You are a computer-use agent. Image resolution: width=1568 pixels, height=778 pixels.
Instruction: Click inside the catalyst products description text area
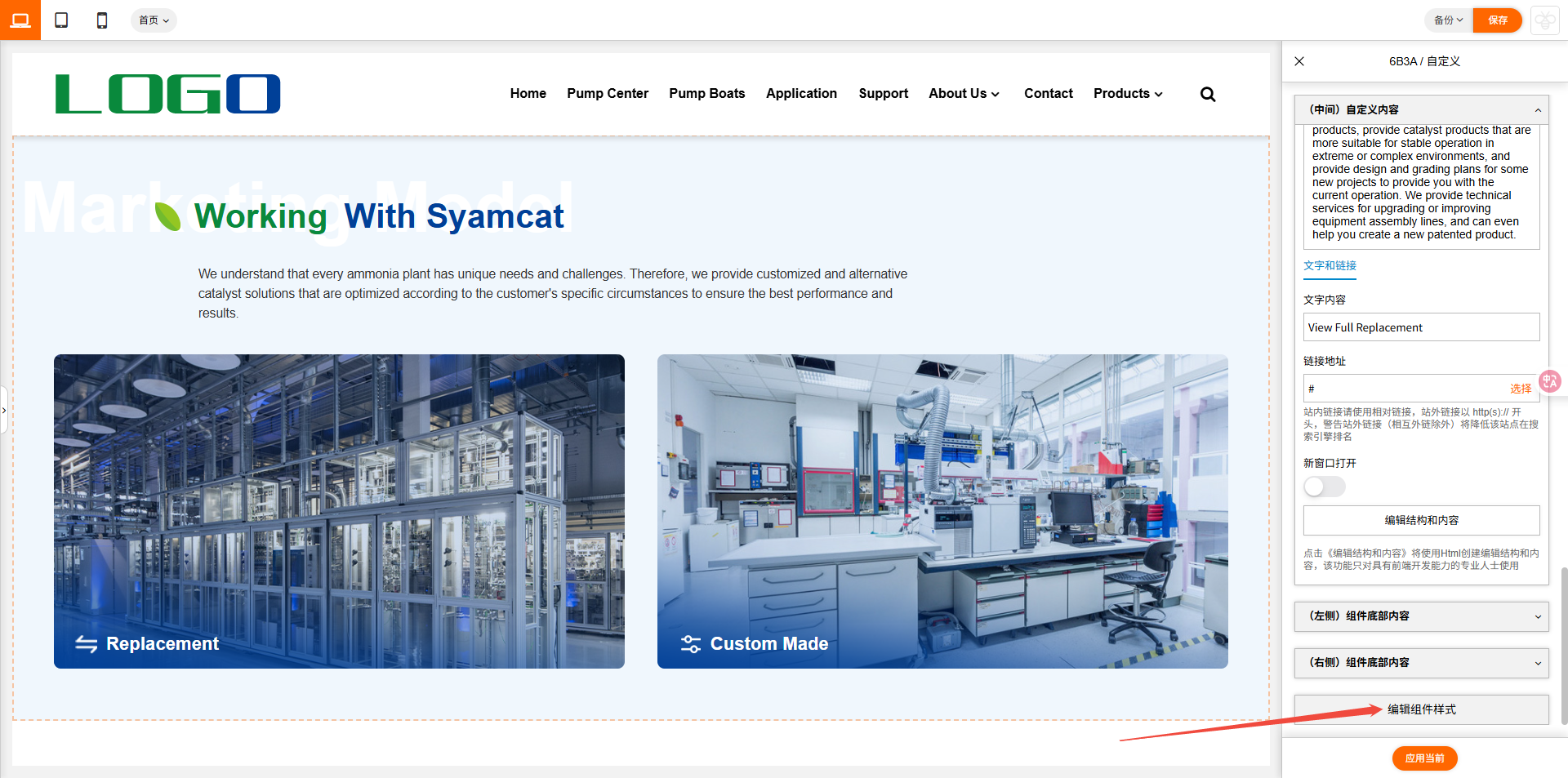(x=1422, y=186)
